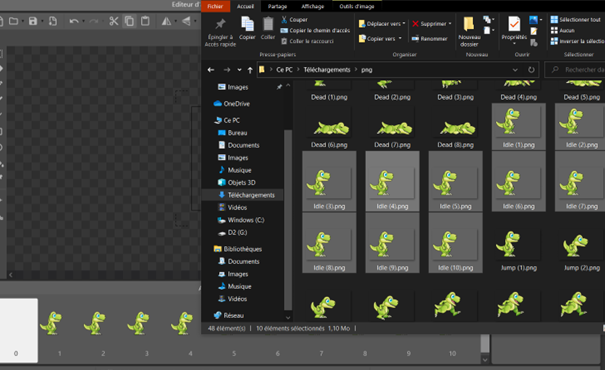Click Épingler à Accès rapide pin icon
The image size is (605, 370).
point(220,24)
